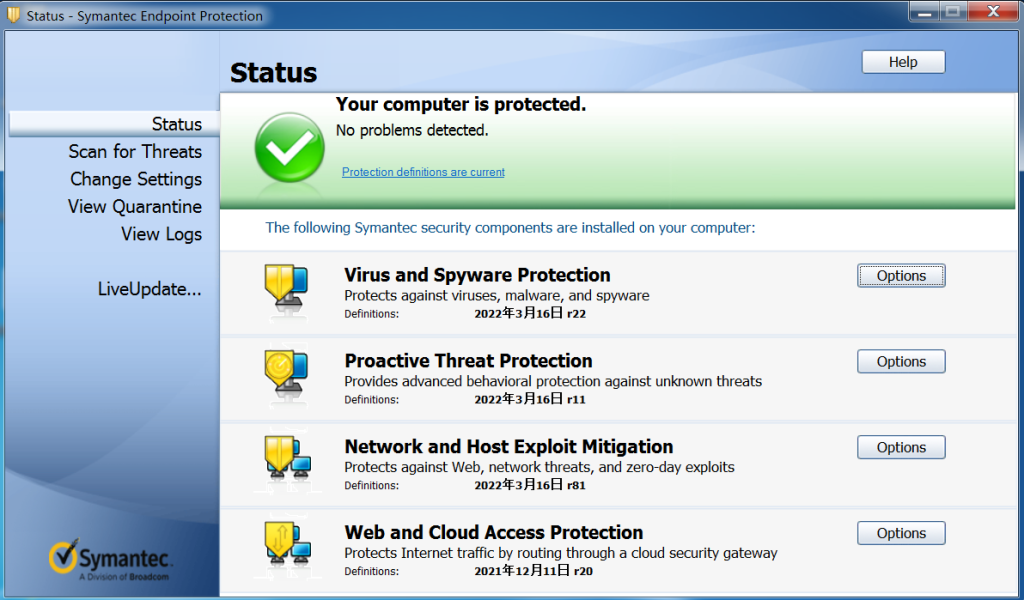Open the Status page from sidebar
The width and height of the screenshot is (1024, 600).
(x=177, y=124)
